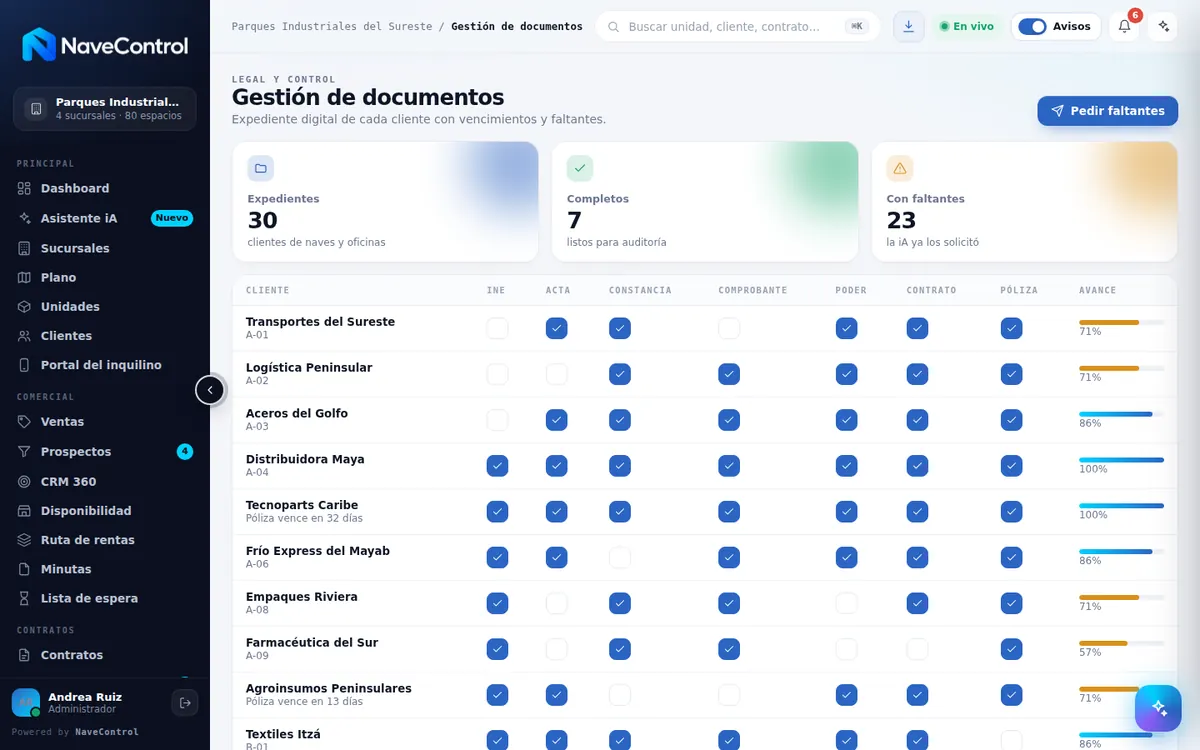
Task: Sort by the Avance column header
Action: point(1097,290)
